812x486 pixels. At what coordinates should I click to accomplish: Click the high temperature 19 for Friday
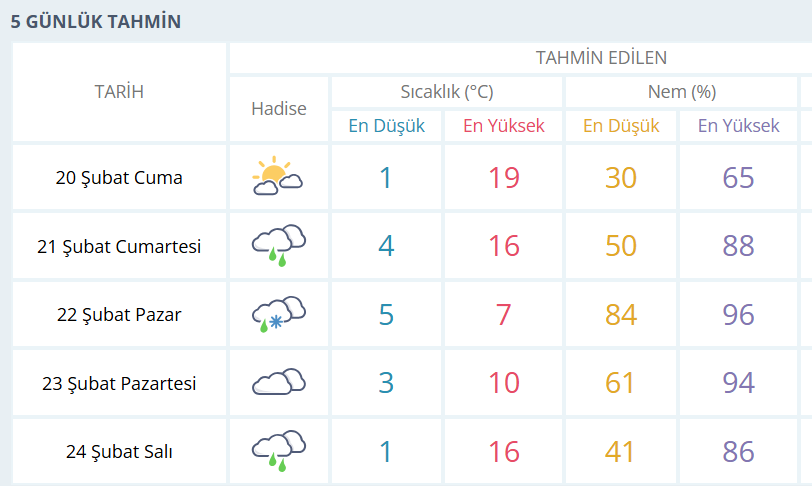(504, 178)
